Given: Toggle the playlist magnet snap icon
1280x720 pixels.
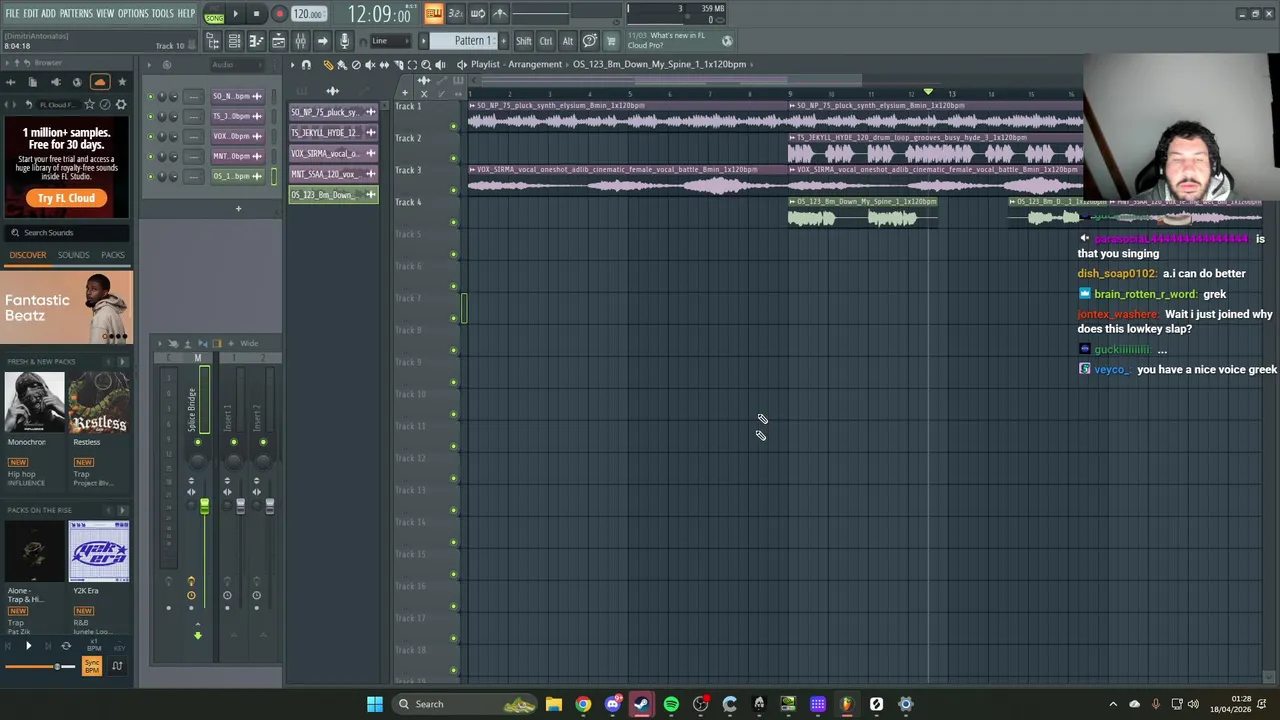Looking at the screenshot, I should 306,65.
